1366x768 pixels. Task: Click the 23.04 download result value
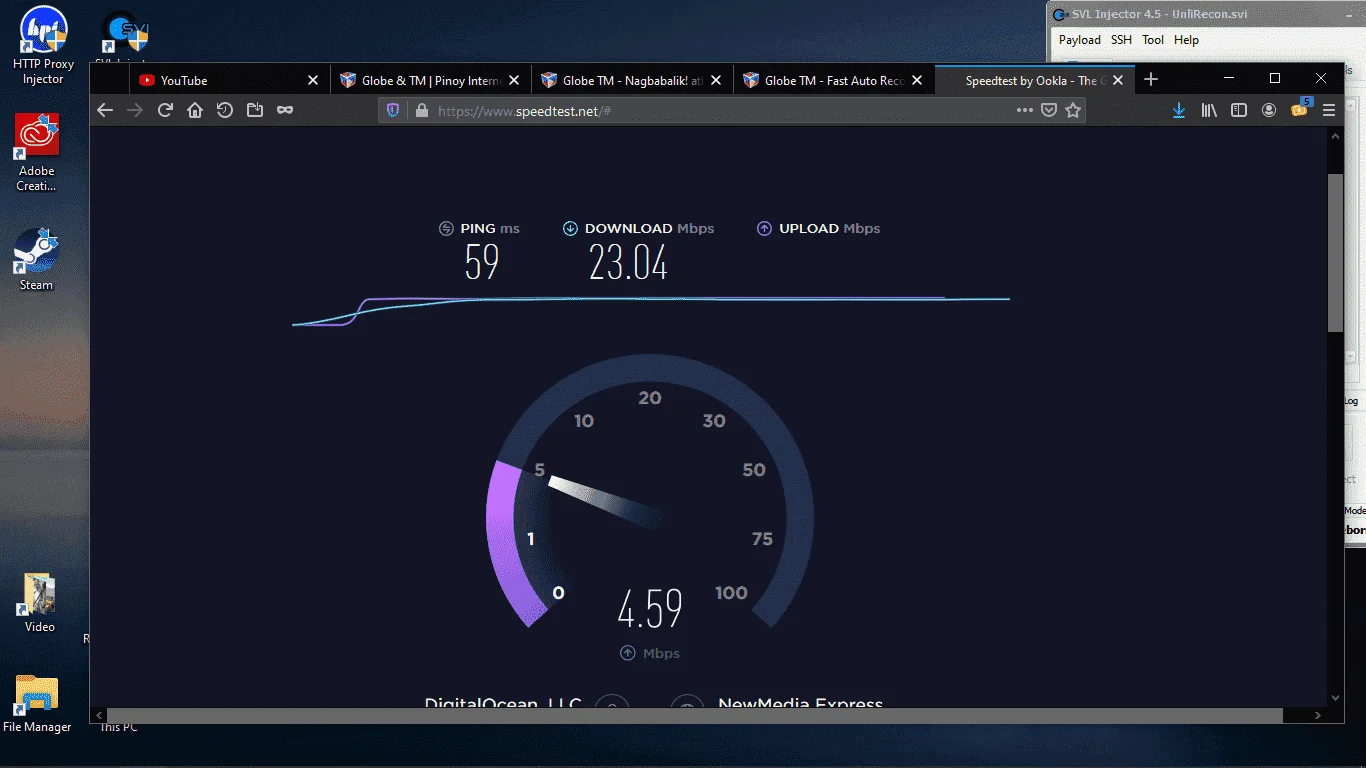[x=628, y=263]
